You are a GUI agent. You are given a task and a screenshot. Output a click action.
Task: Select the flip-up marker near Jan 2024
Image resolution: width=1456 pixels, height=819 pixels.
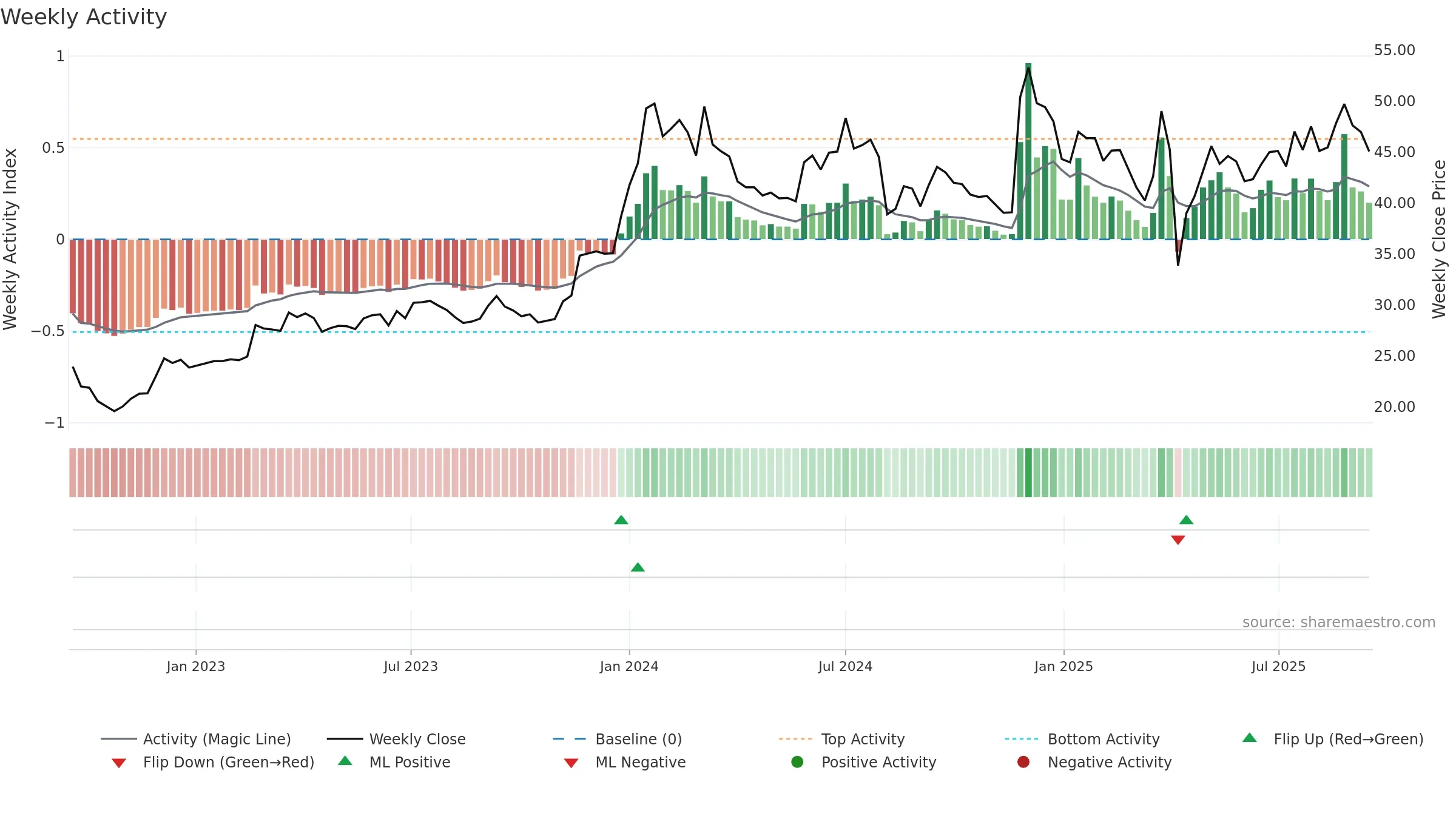pos(621,520)
